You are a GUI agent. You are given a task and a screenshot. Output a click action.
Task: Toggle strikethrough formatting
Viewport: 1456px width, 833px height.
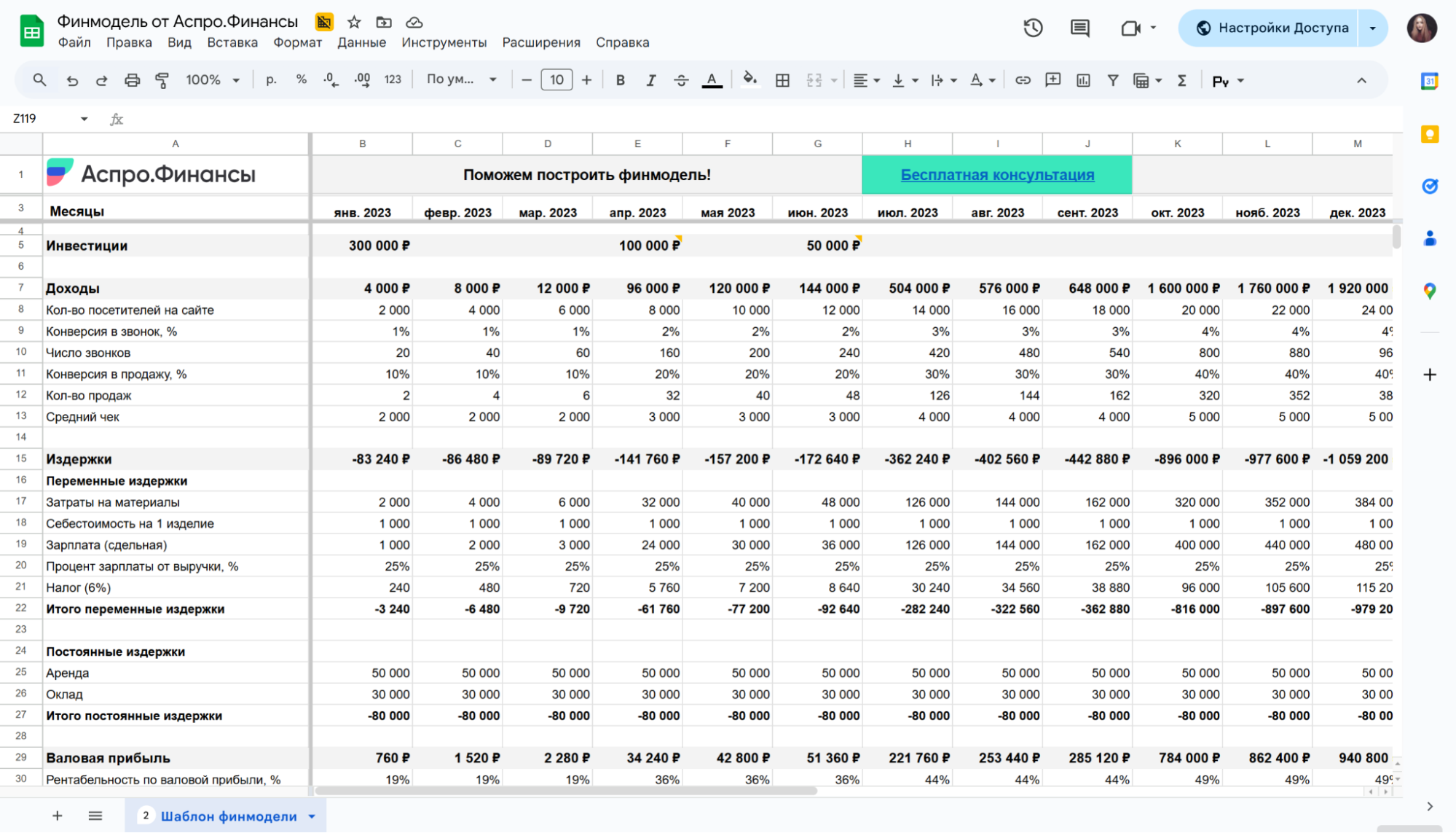pos(681,80)
